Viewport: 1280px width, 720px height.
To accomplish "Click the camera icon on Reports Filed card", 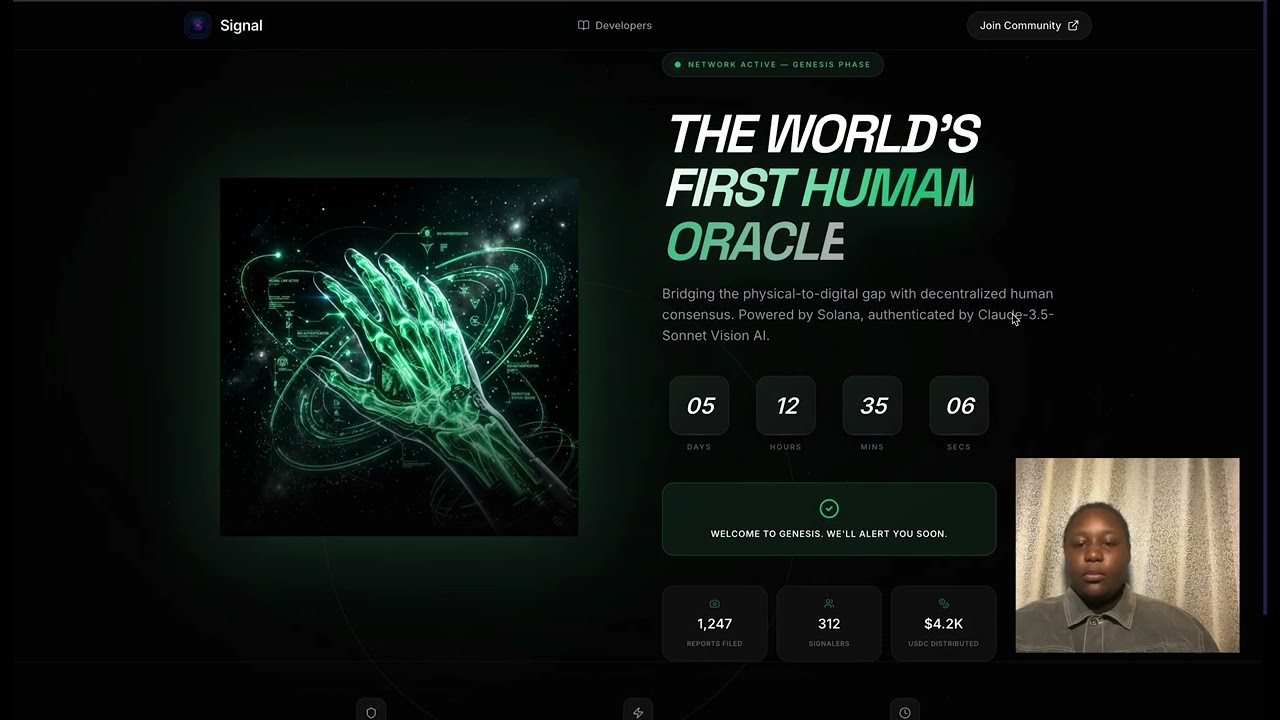I will click(x=714, y=604).
